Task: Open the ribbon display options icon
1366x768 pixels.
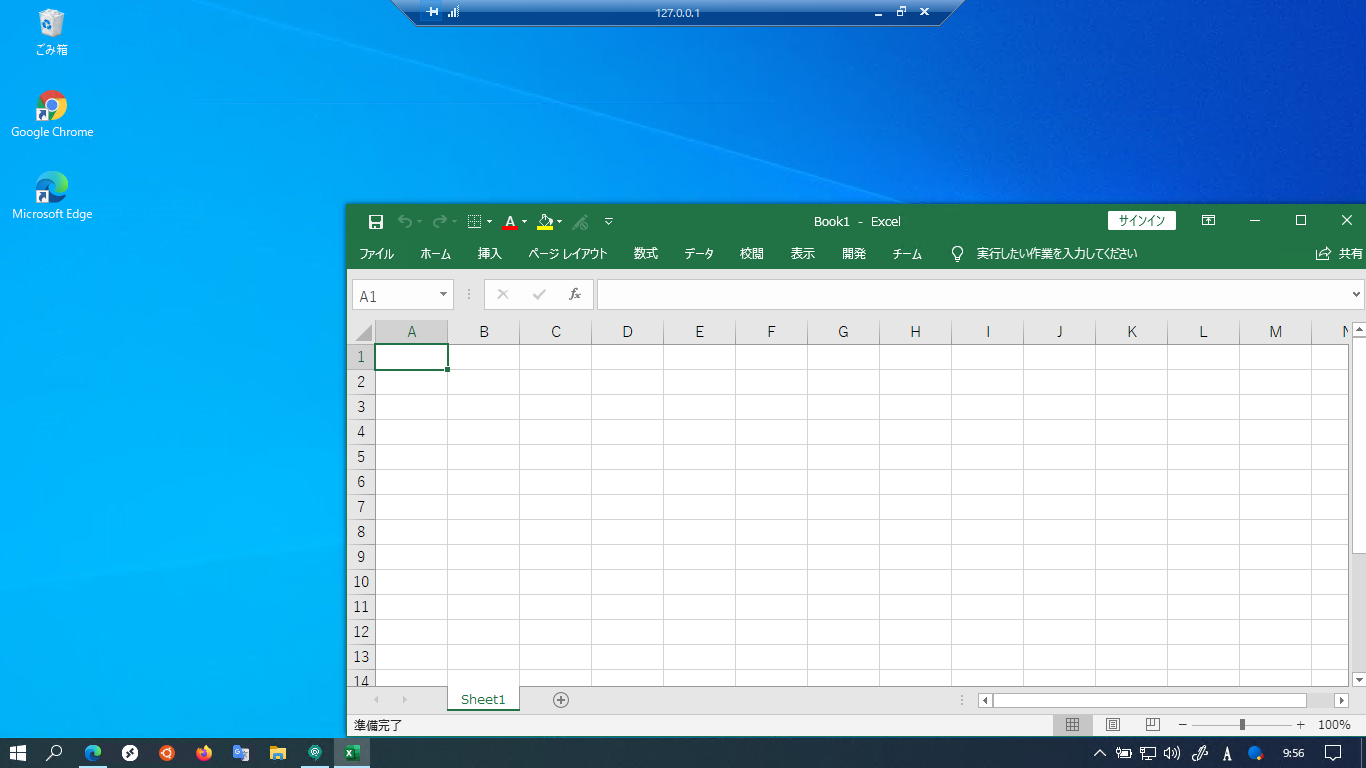Action: coord(1209,221)
